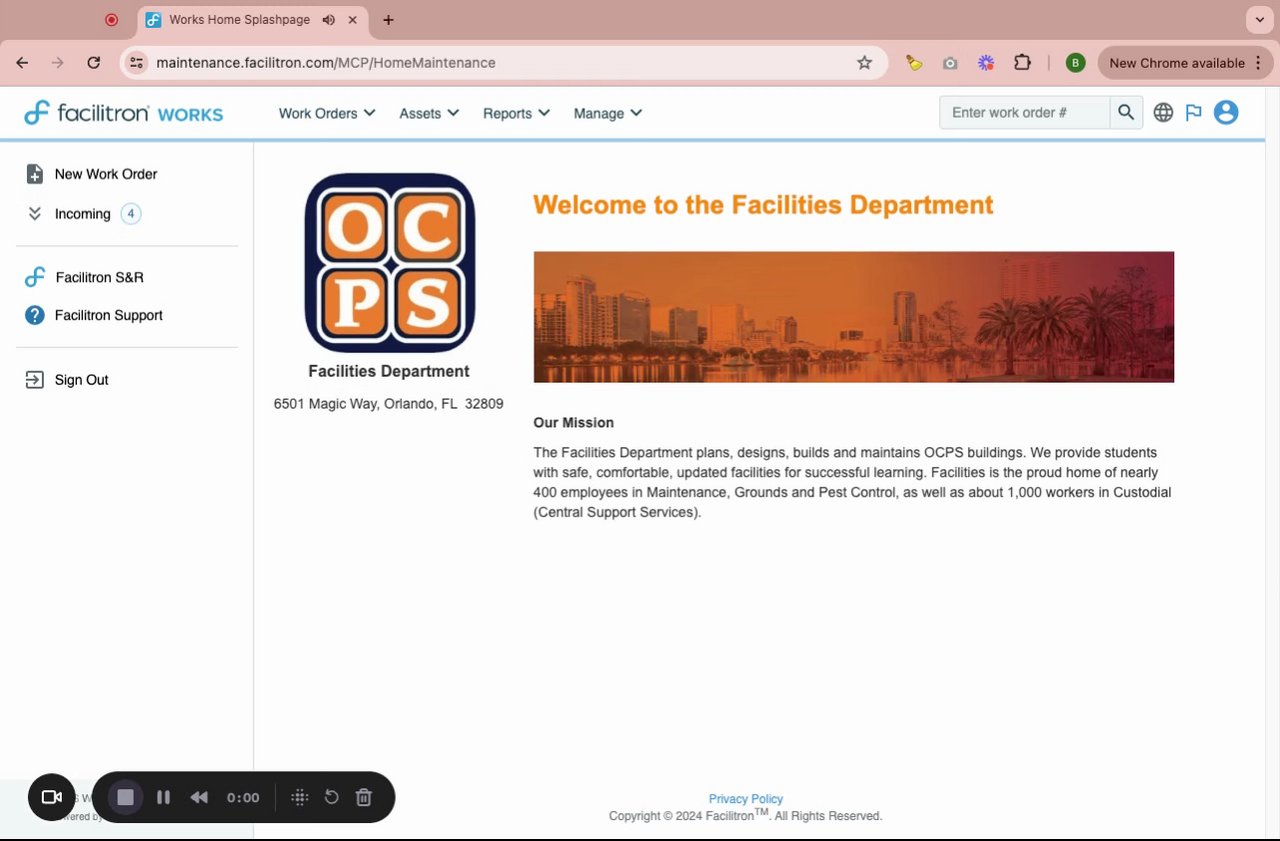The height and width of the screenshot is (841, 1280).
Task: Click the red recording indicator tab
Action: tap(111, 20)
